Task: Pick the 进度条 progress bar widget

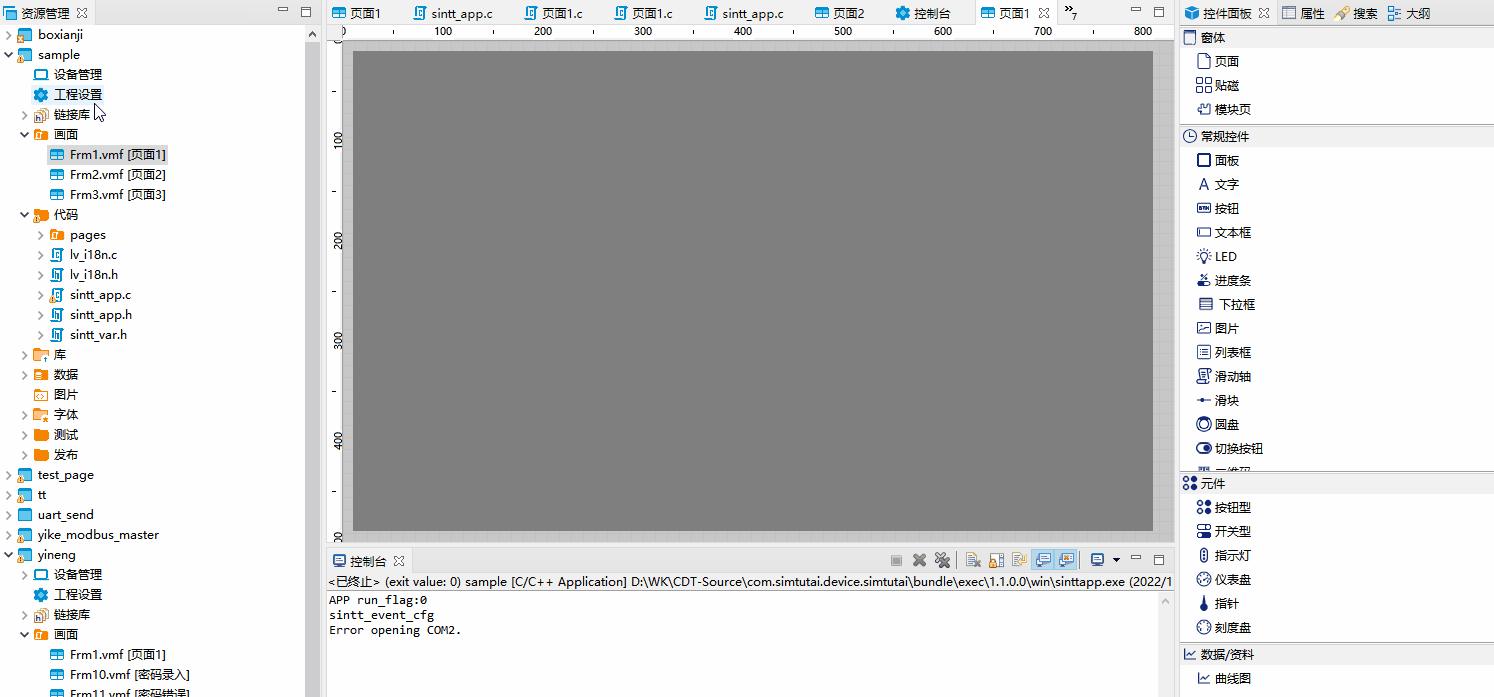Action: coord(1232,280)
